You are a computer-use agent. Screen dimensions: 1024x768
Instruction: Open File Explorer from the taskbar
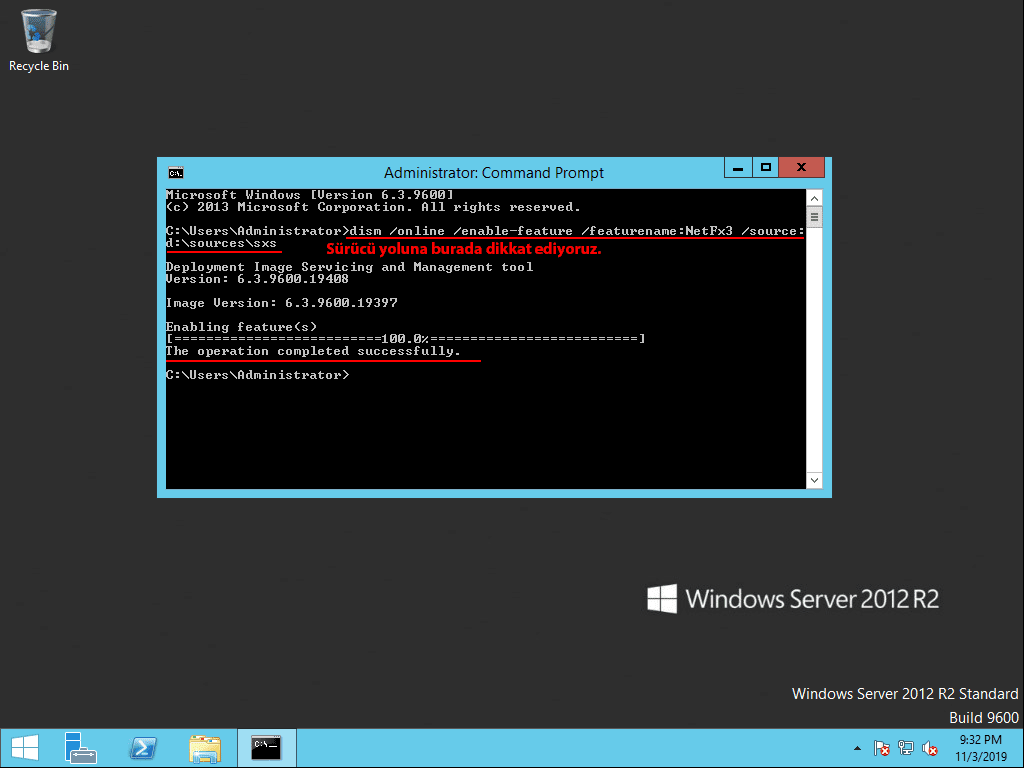(204, 748)
